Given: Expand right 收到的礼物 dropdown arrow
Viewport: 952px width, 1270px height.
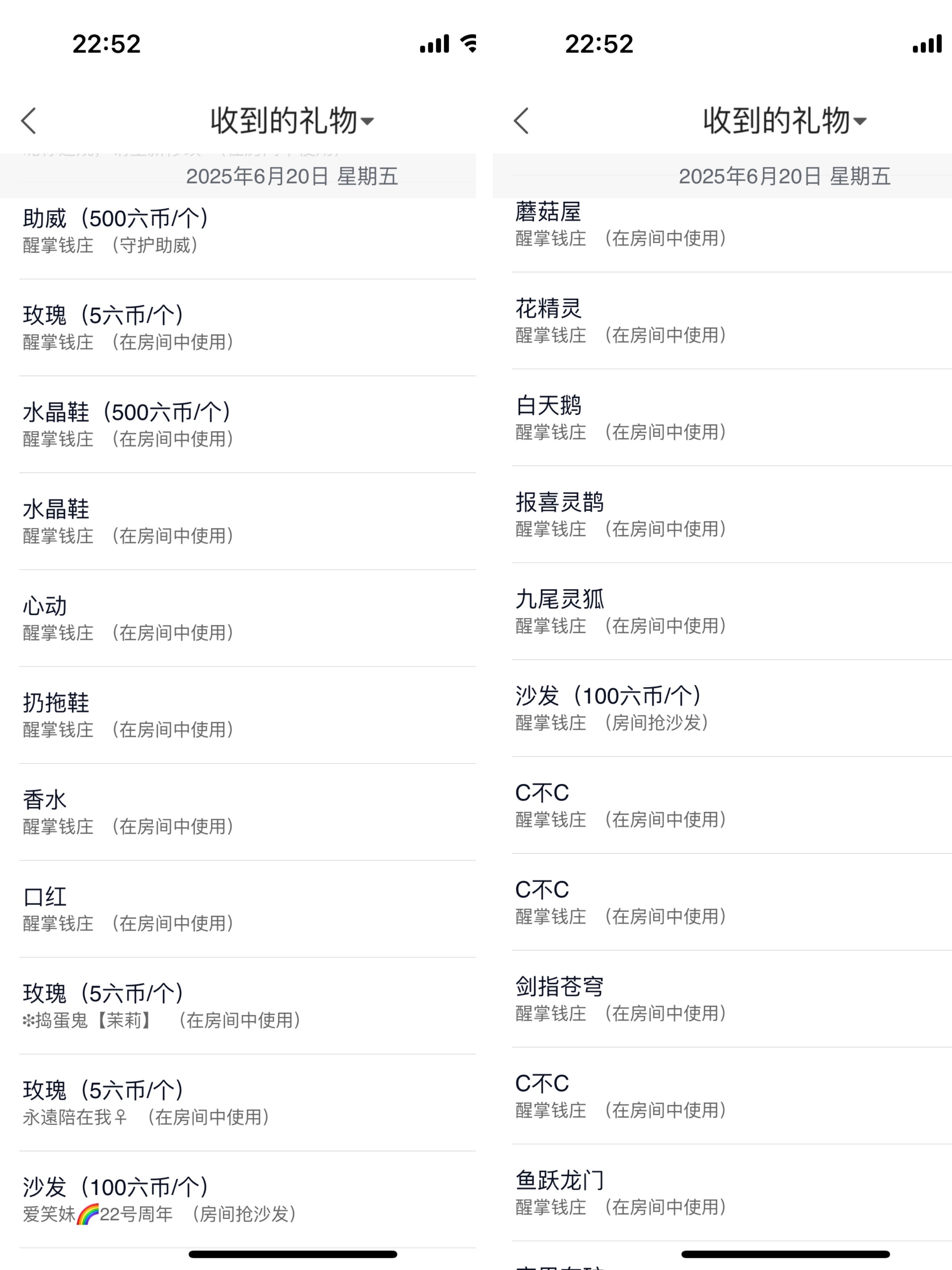Looking at the screenshot, I should (x=860, y=121).
